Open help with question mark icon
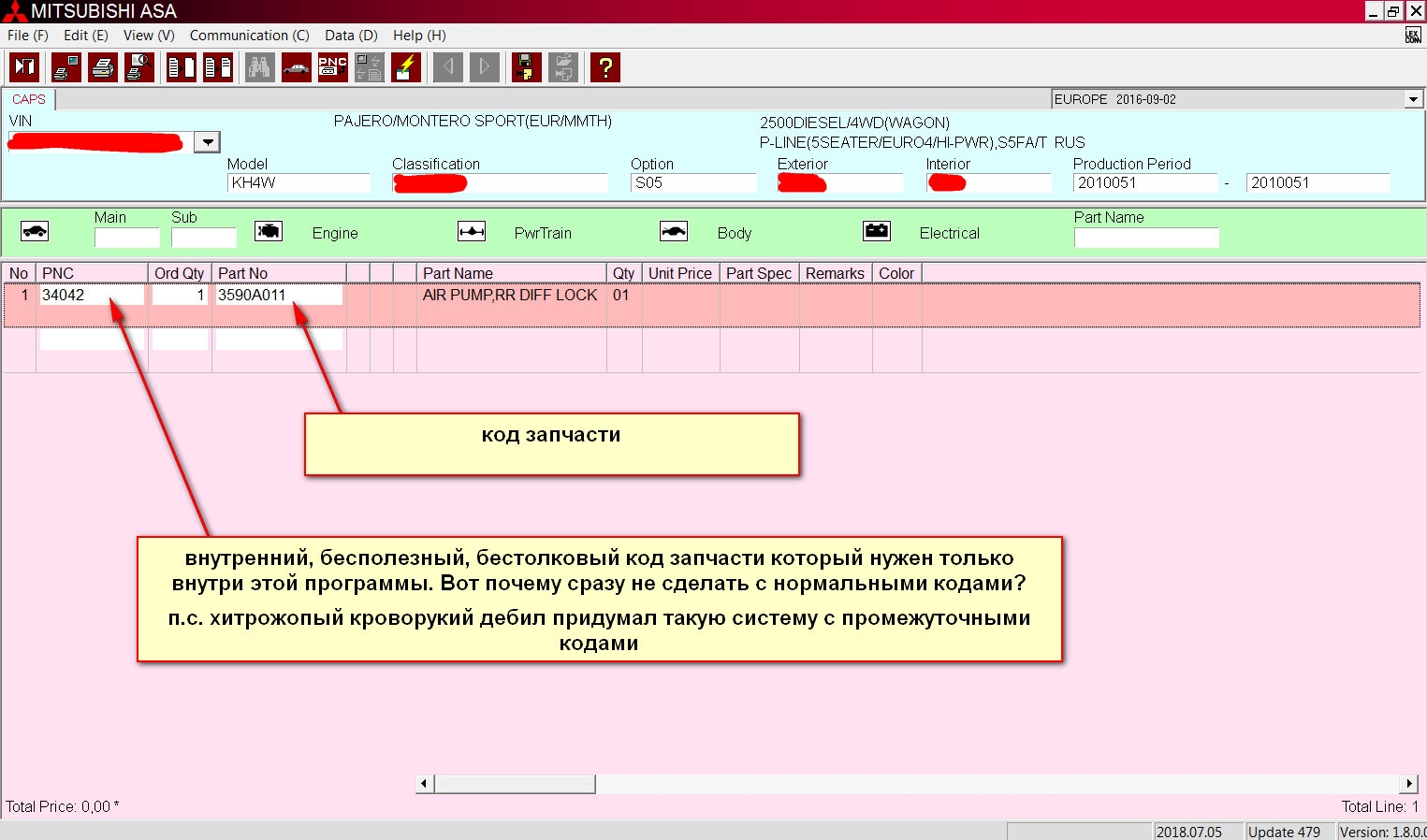1427x840 pixels. [605, 67]
